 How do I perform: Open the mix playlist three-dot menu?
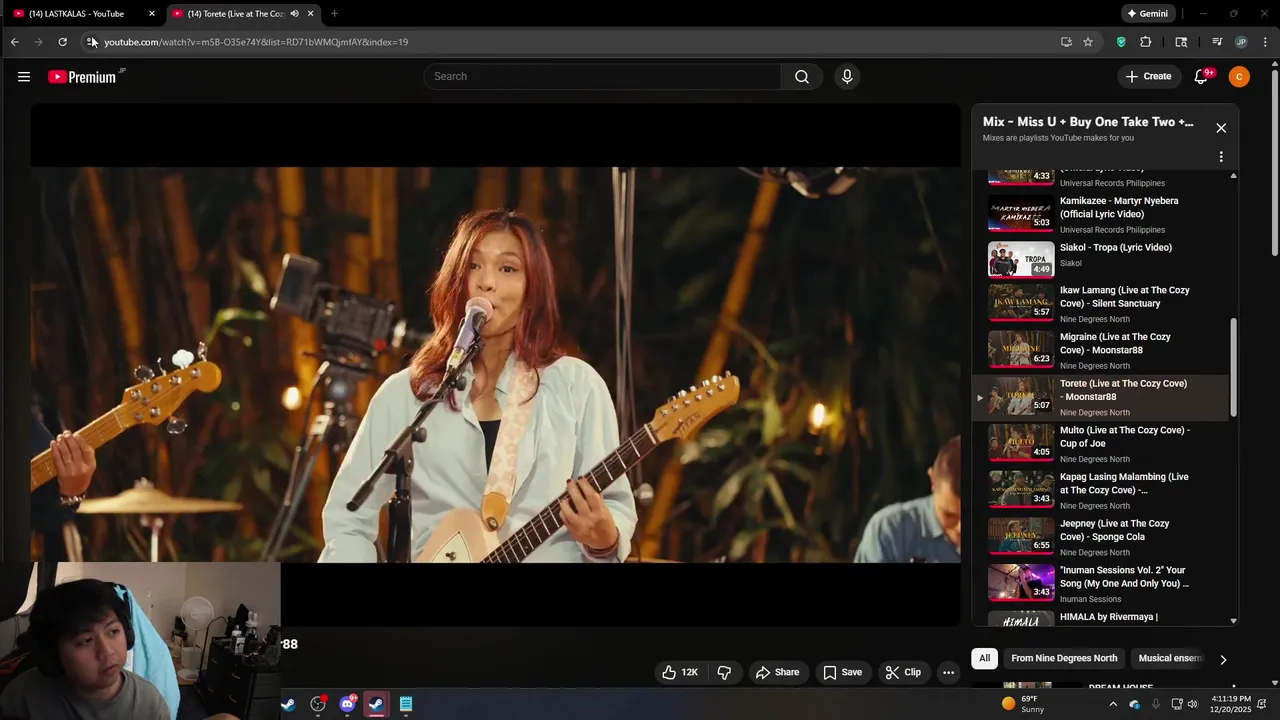click(1220, 157)
